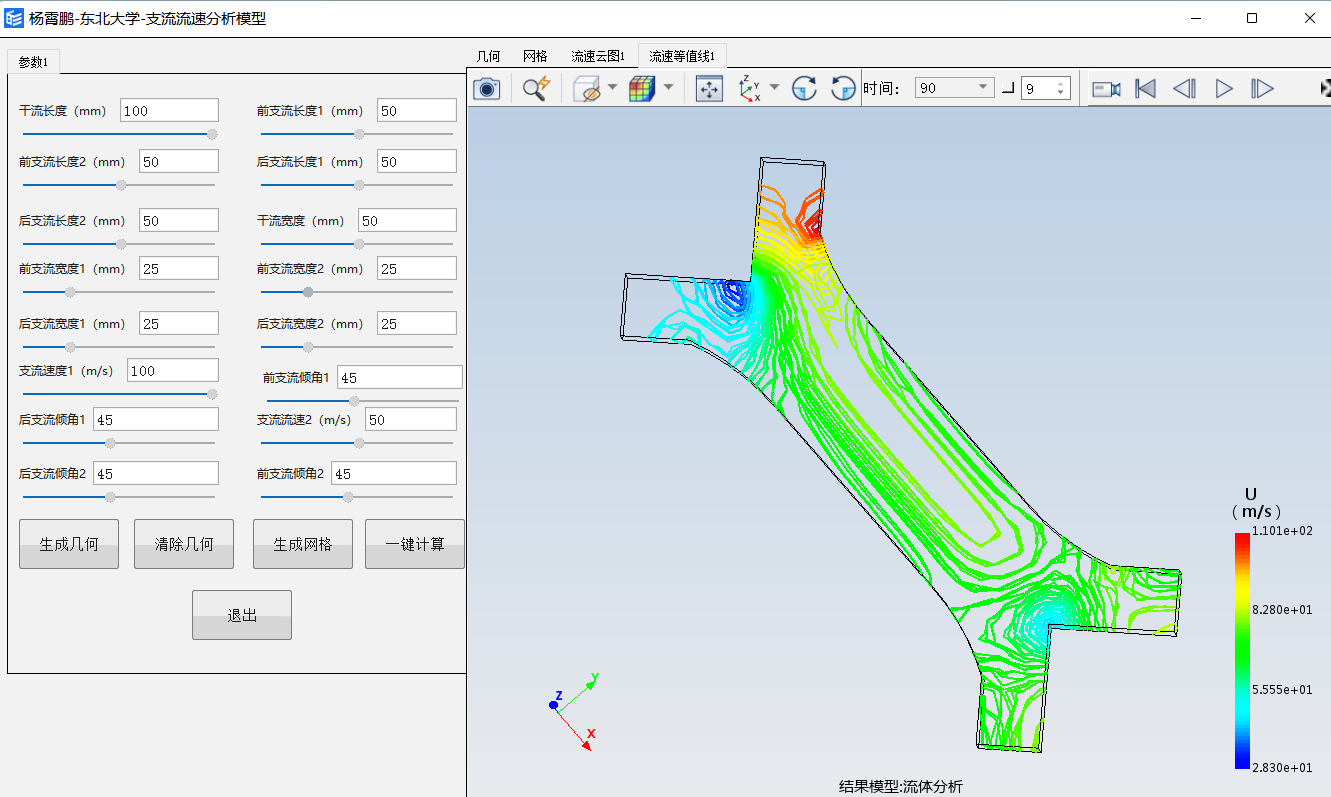Select the 流速等值线1 tab
Screen dimensions: 1331x797
click(682, 56)
